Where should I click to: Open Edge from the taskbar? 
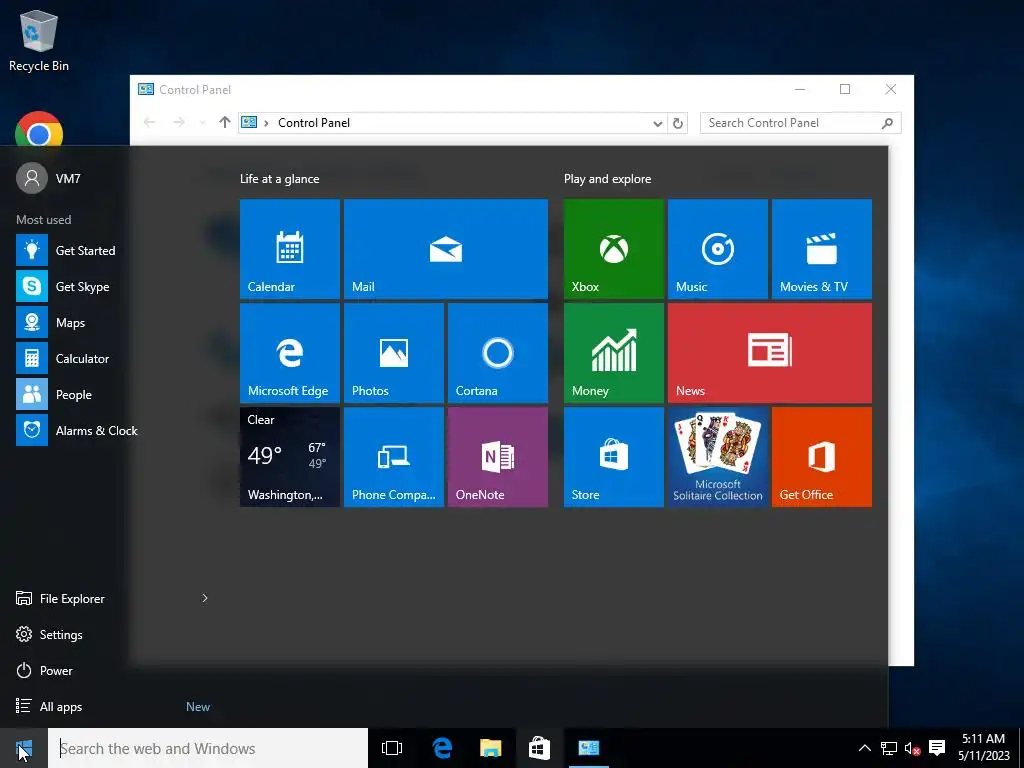[442, 748]
